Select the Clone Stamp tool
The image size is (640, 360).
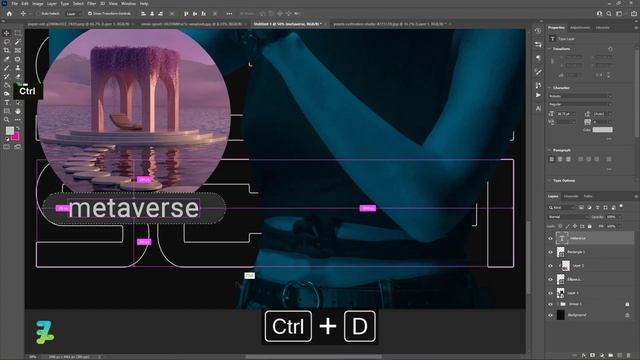pos(18,68)
